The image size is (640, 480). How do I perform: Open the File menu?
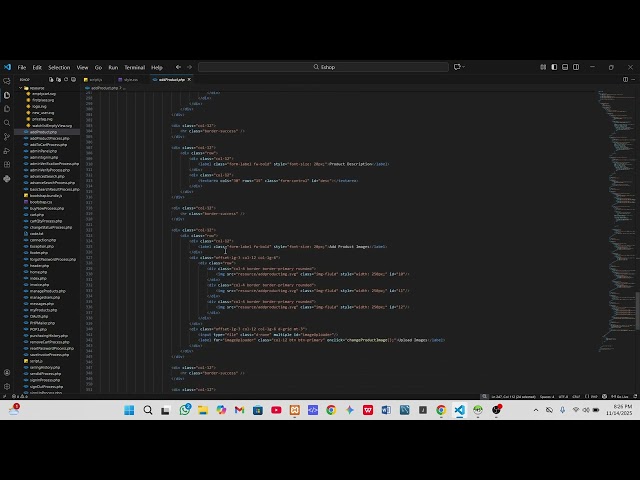coord(22,67)
